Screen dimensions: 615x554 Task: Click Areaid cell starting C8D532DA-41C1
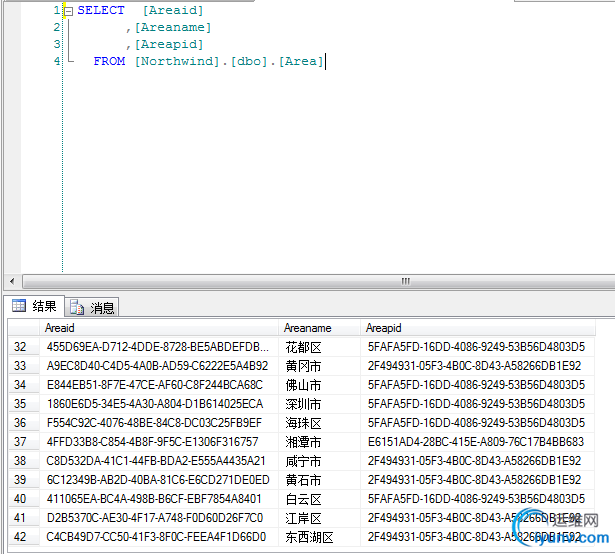(159, 461)
